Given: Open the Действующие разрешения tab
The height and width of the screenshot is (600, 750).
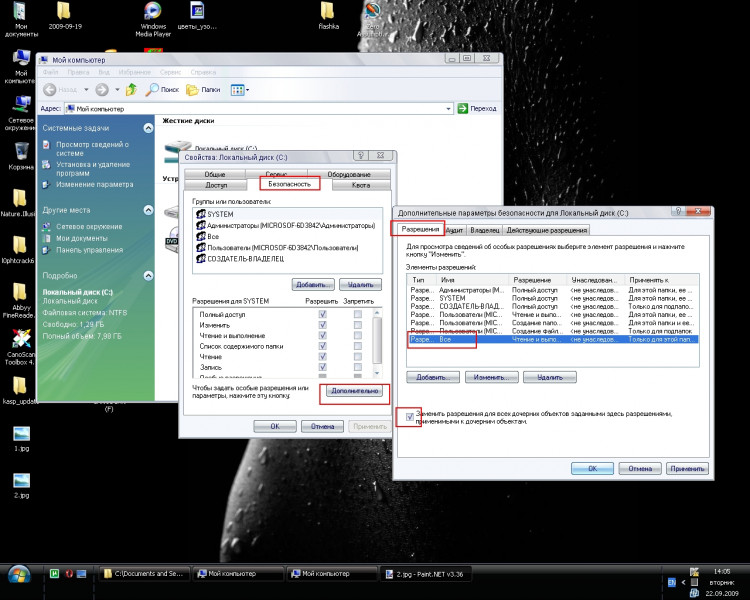Looking at the screenshot, I should pyautogui.click(x=546, y=231).
